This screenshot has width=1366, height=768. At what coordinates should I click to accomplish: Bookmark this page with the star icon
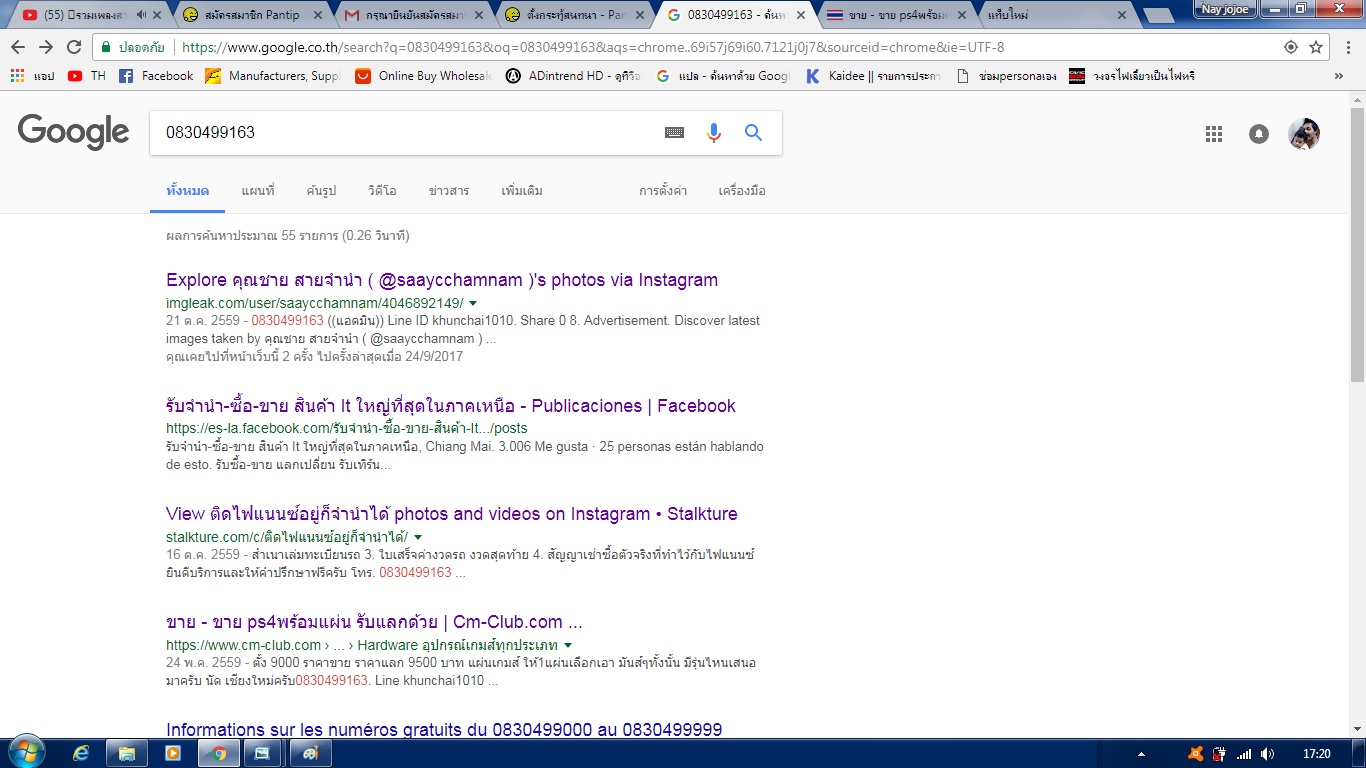click(x=1316, y=47)
